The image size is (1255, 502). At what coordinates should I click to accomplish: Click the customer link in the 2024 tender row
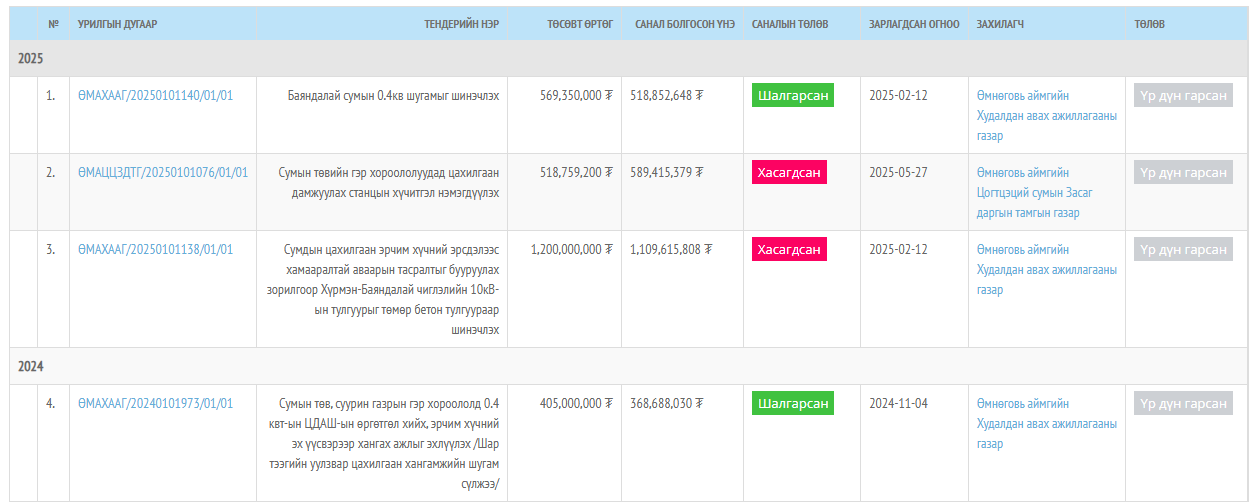[x=1046, y=424]
